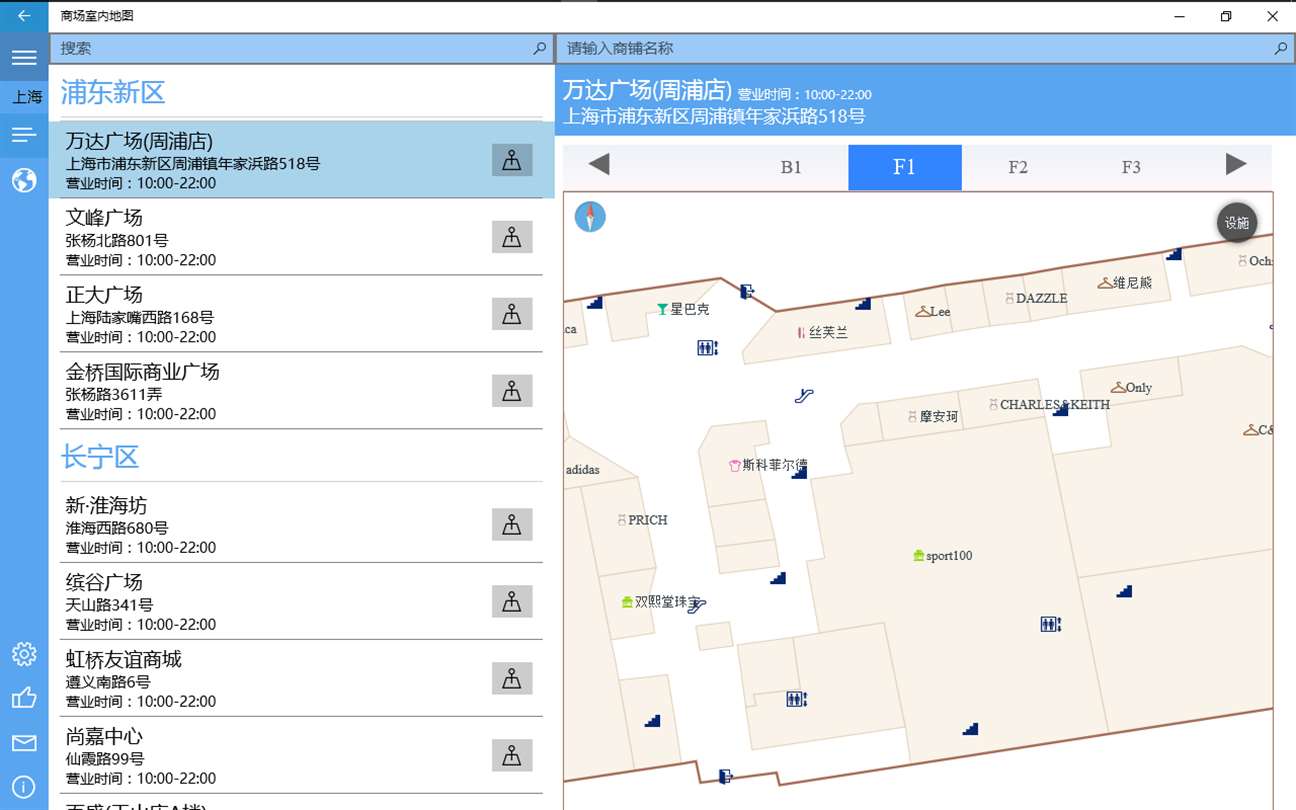Open the hamburger menu in sidebar
This screenshot has height=810, width=1296.
(x=24, y=58)
